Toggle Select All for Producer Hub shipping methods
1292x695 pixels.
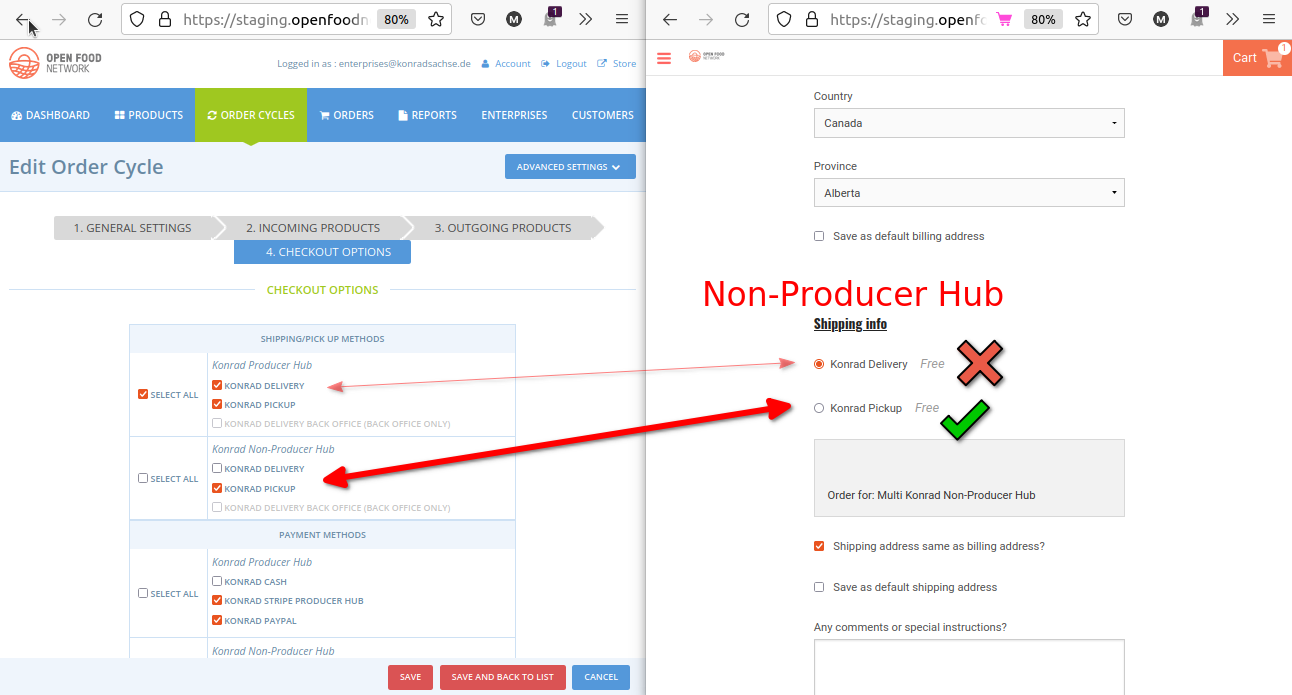tap(143, 394)
